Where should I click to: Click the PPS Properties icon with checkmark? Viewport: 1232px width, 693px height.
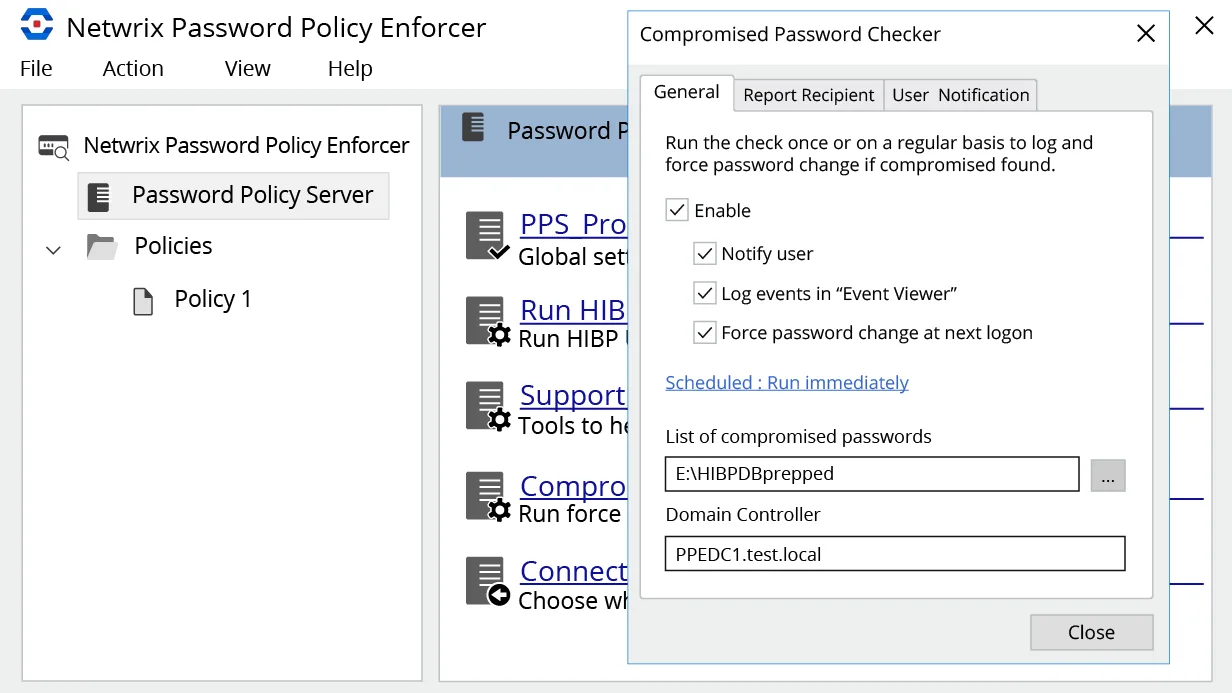coord(488,237)
